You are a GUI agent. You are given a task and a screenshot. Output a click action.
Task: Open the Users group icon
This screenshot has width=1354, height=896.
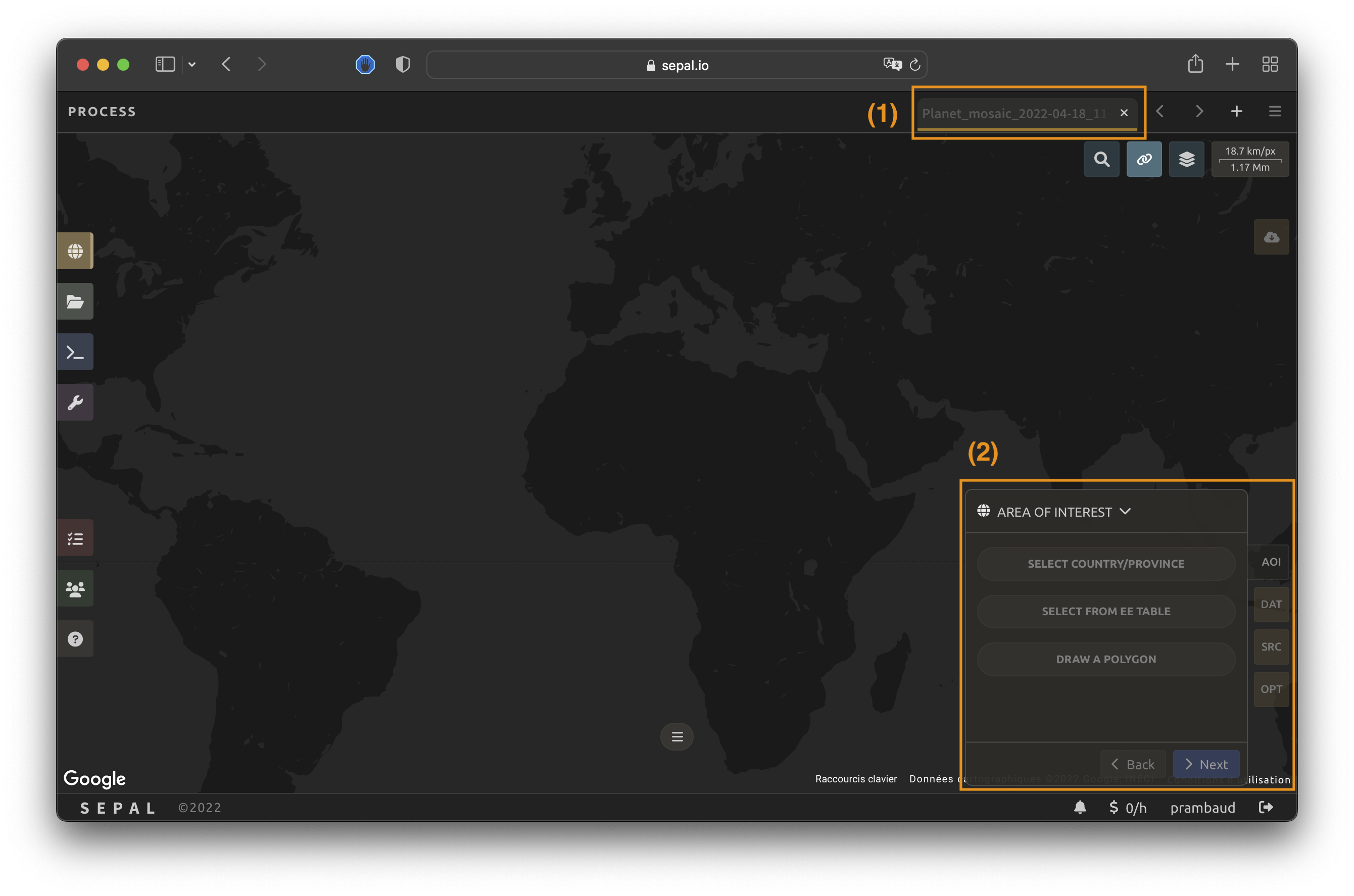[75, 588]
